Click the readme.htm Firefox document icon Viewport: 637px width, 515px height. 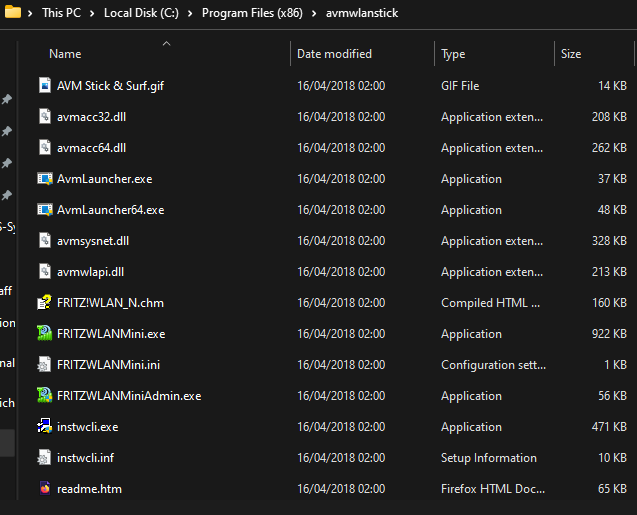(45, 488)
